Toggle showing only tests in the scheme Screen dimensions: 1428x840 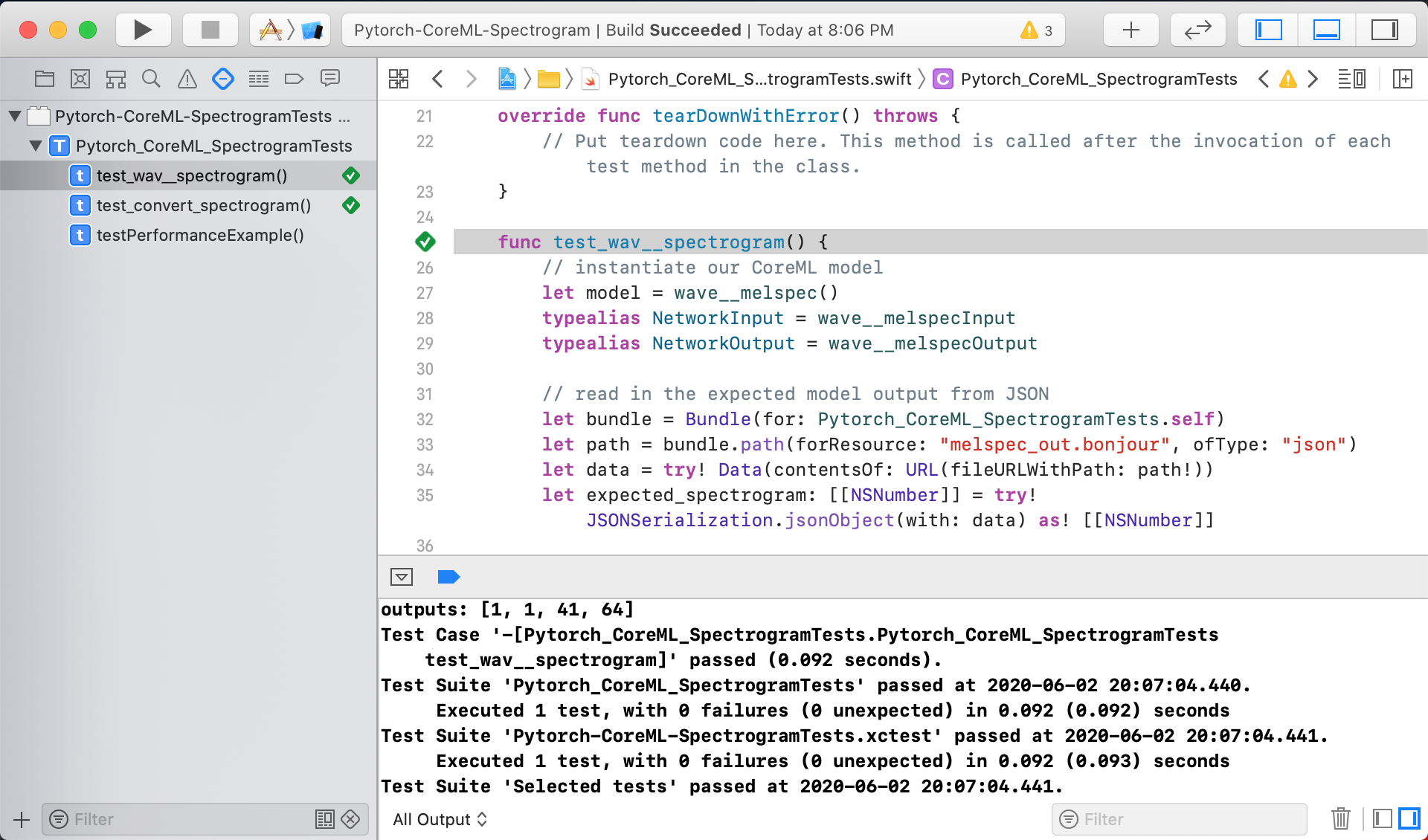pos(325,819)
